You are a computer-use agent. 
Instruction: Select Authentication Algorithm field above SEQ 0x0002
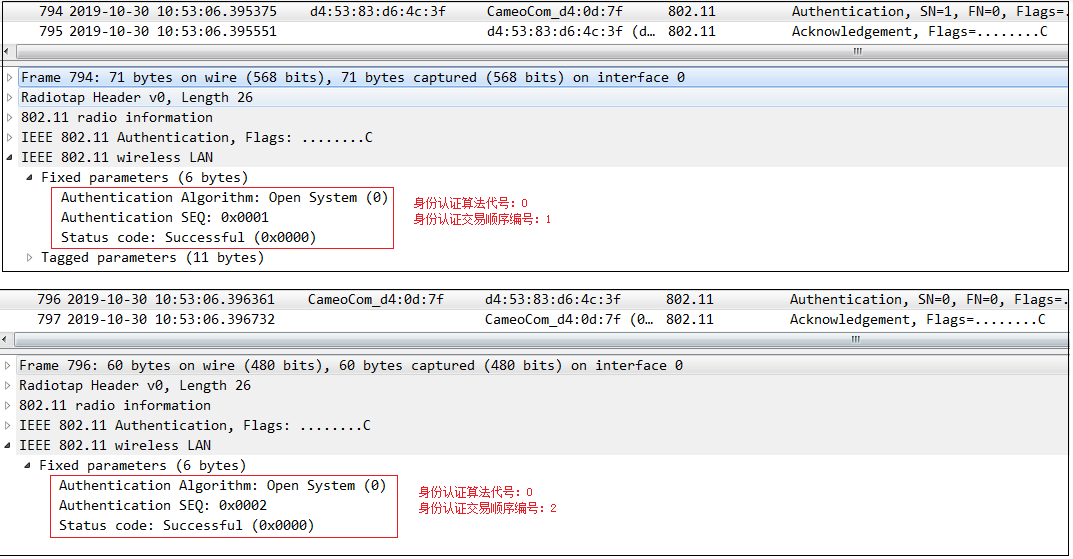point(222,486)
